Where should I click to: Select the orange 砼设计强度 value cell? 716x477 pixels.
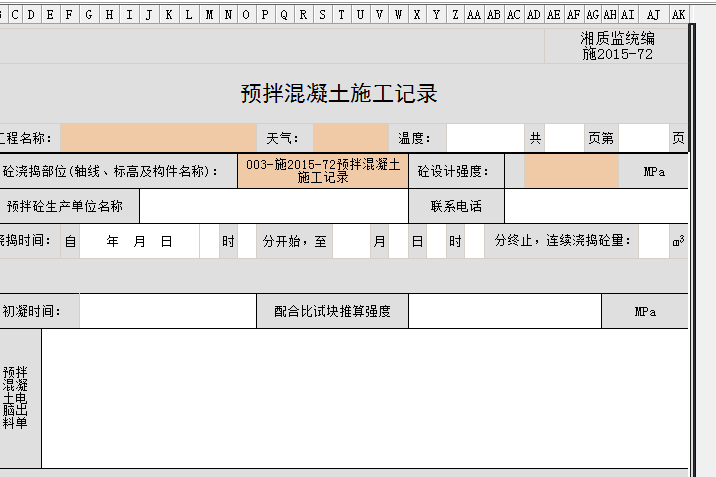coord(571,171)
